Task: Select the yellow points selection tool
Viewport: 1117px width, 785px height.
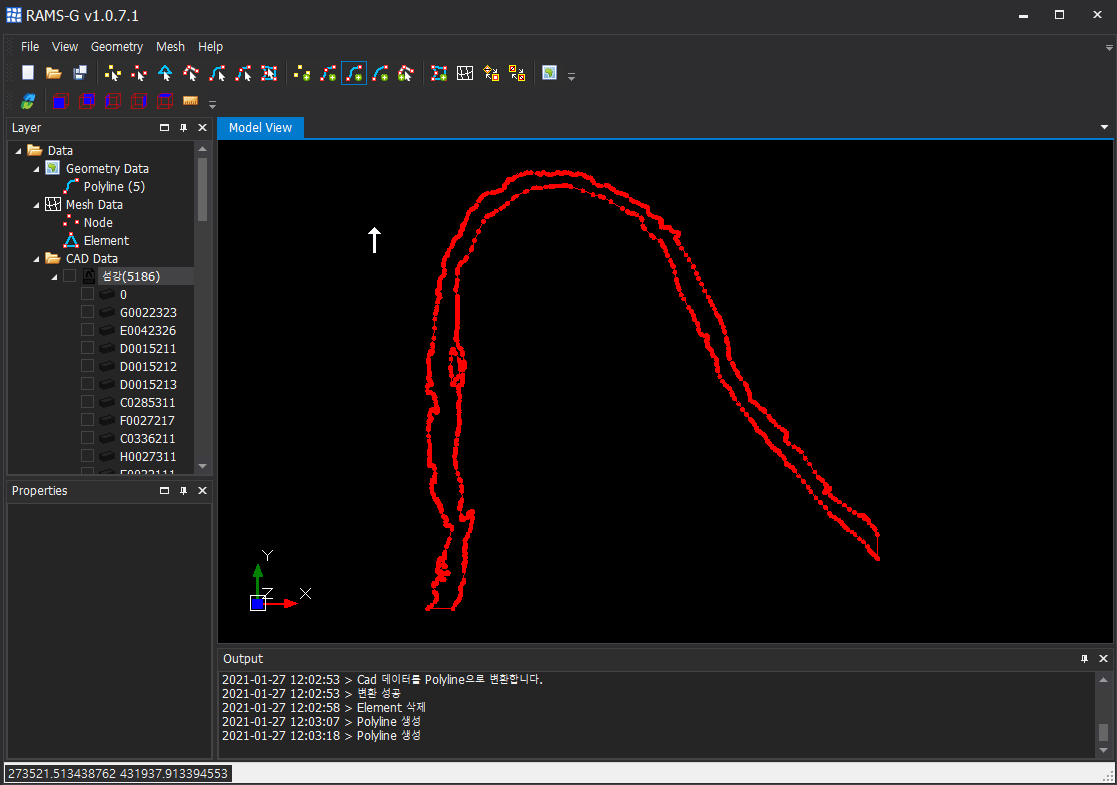Action: (113, 73)
